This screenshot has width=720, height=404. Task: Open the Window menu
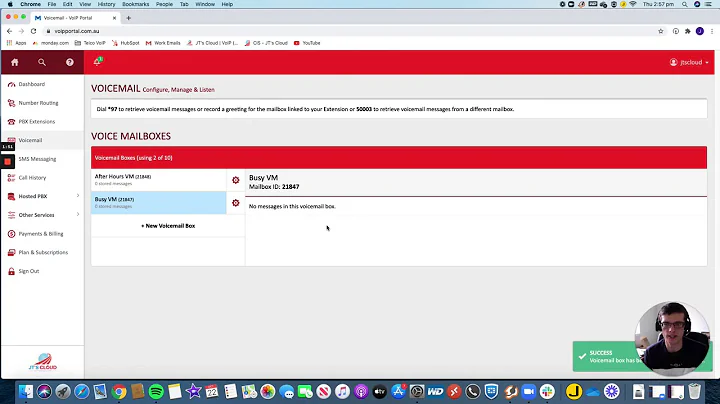[205, 4]
